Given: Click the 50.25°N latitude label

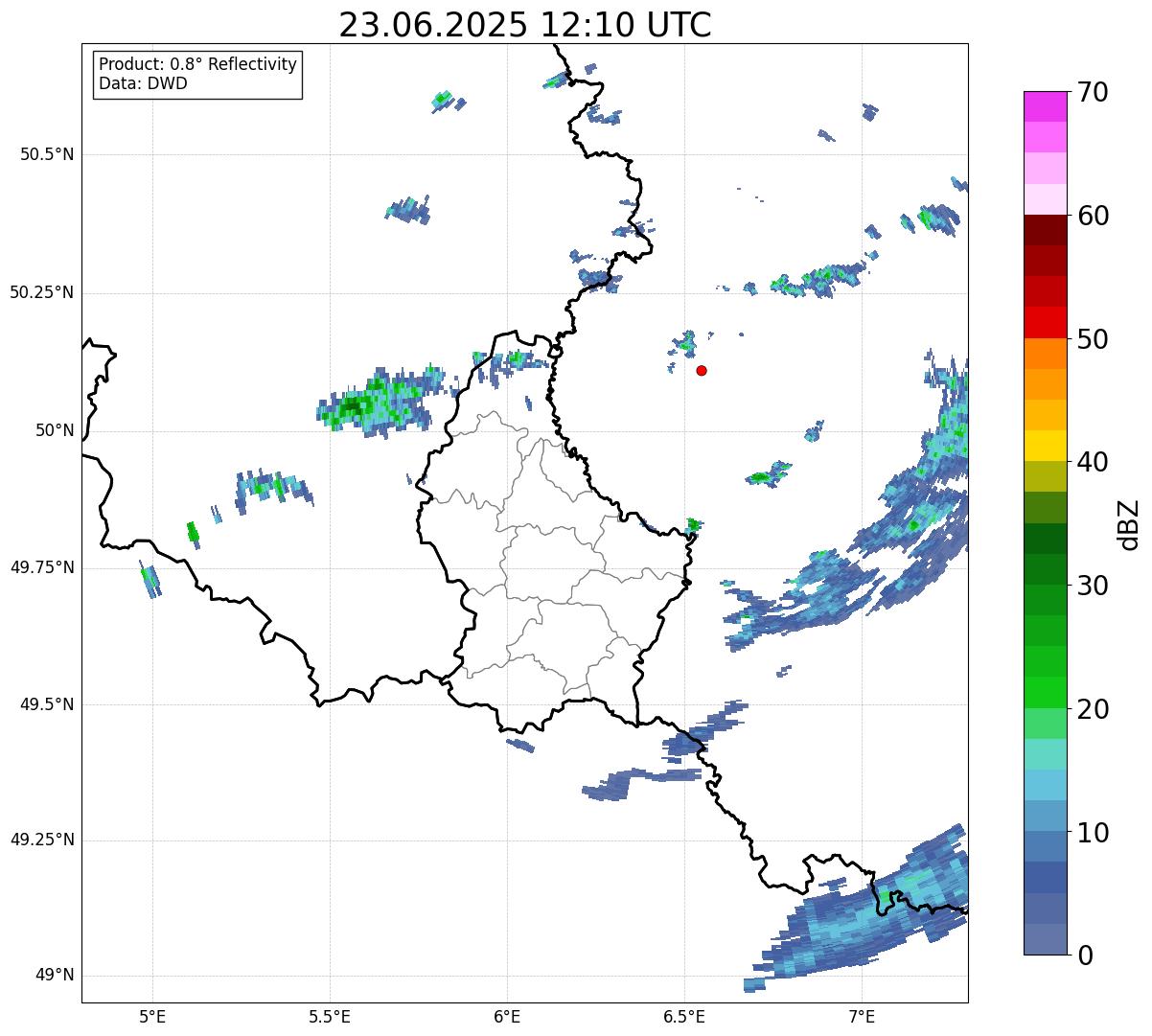Looking at the screenshot, I should click(42, 292).
